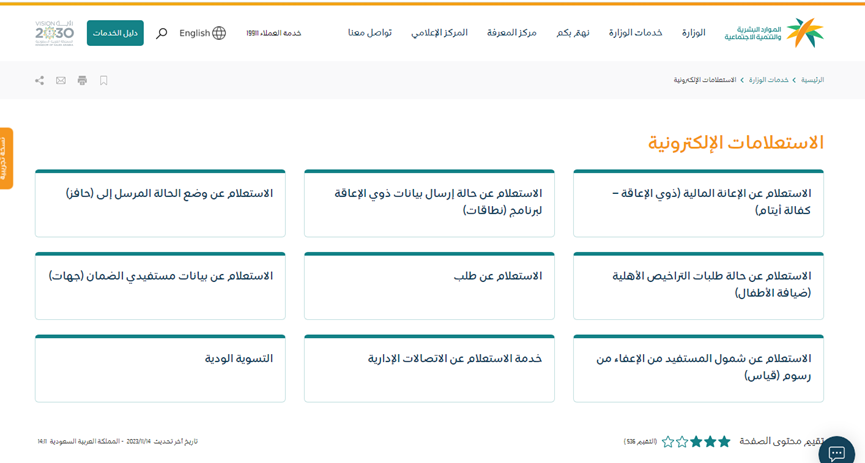
Task: Open نهتم بكم menu
Action: tap(573, 33)
